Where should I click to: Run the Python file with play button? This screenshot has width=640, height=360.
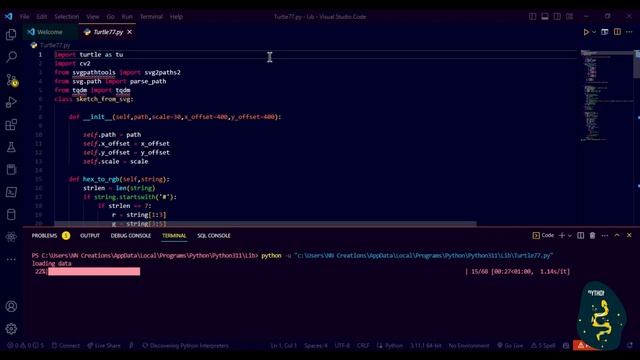tap(586, 32)
